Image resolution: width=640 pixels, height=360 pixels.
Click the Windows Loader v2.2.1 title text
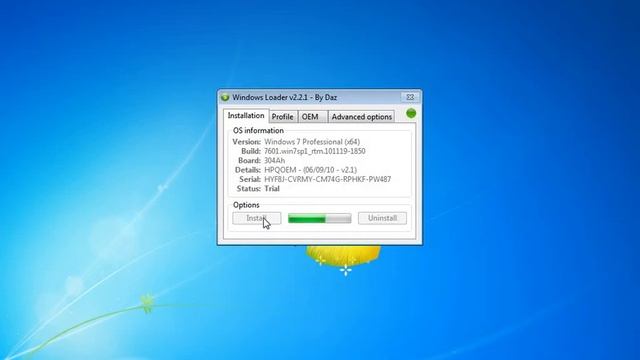284,98
